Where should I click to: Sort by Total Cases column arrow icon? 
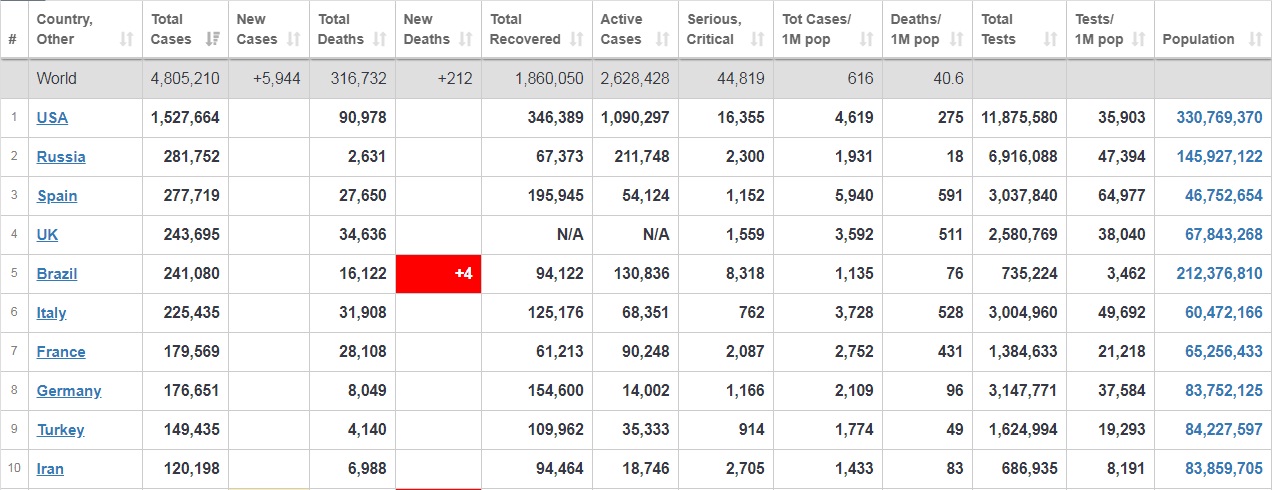tap(212, 40)
